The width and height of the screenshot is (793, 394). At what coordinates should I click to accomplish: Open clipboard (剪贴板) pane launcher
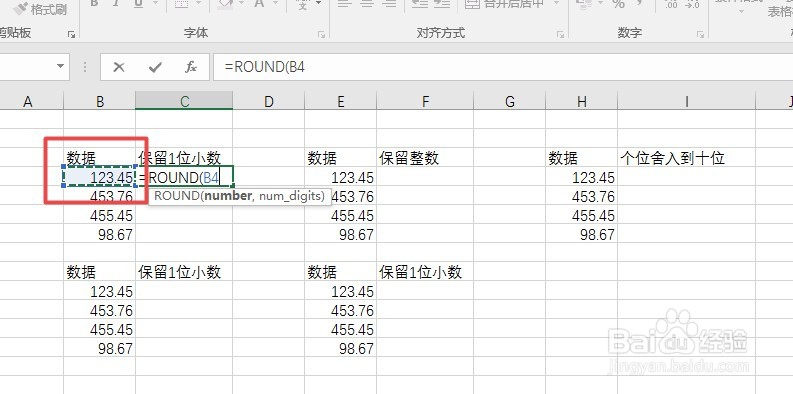pyautogui.click(x=71, y=34)
